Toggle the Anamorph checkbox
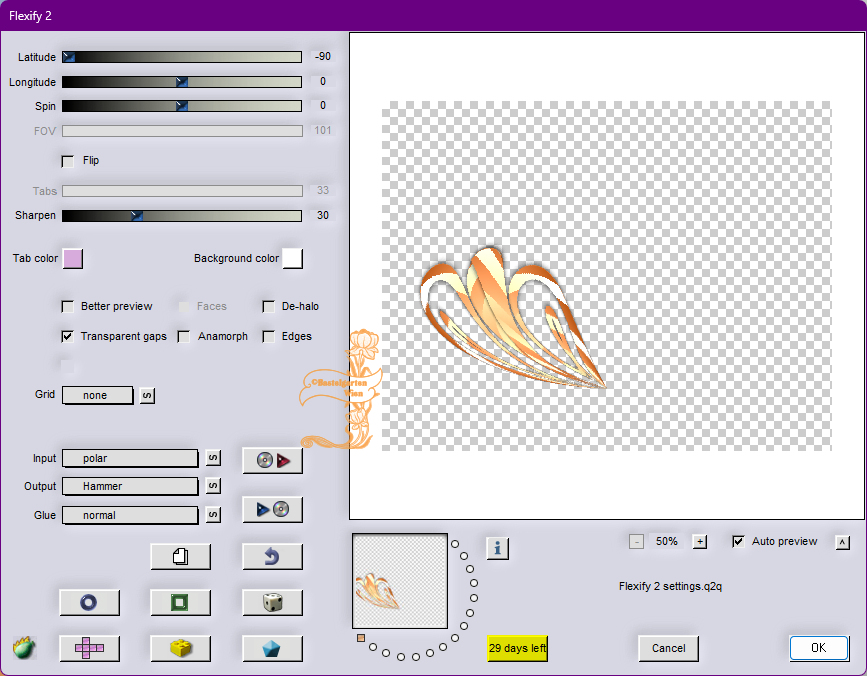 pos(184,337)
